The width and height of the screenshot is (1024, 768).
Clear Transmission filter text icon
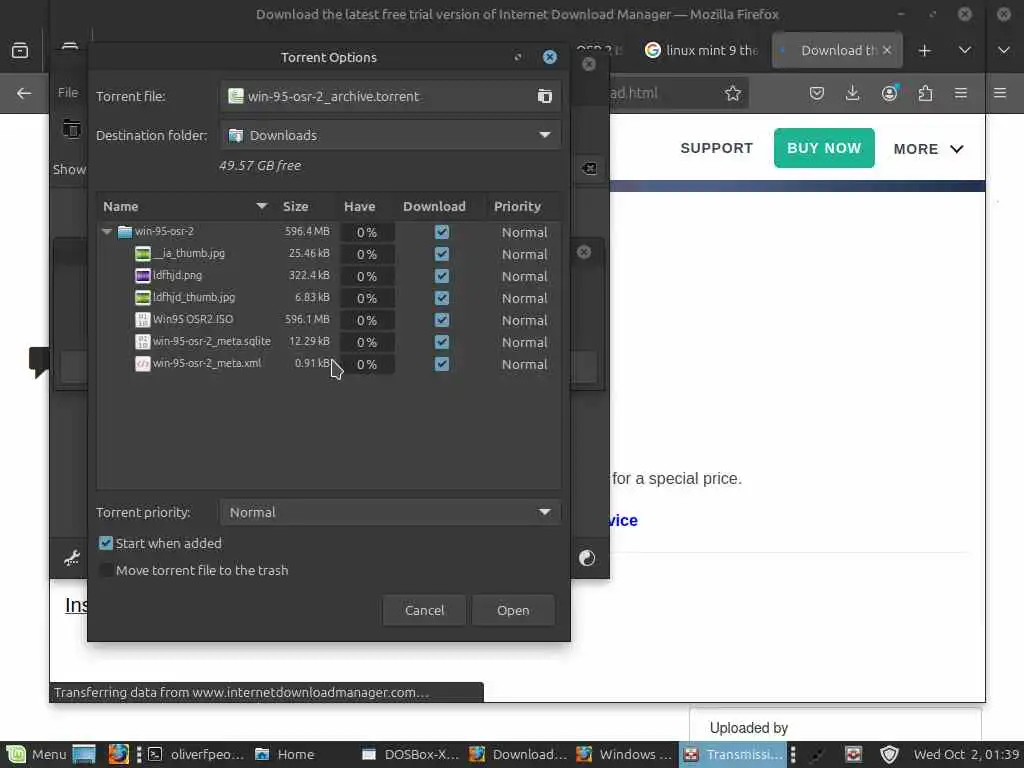[588, 168]
